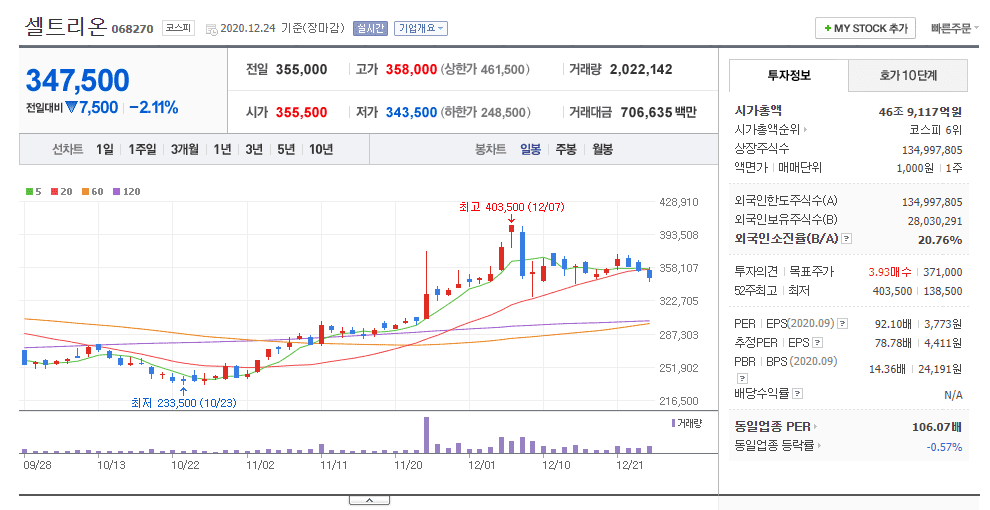
Task: Click the tall volume bar near 11/20
Action: pyautogui.click(x=426, y=435)
